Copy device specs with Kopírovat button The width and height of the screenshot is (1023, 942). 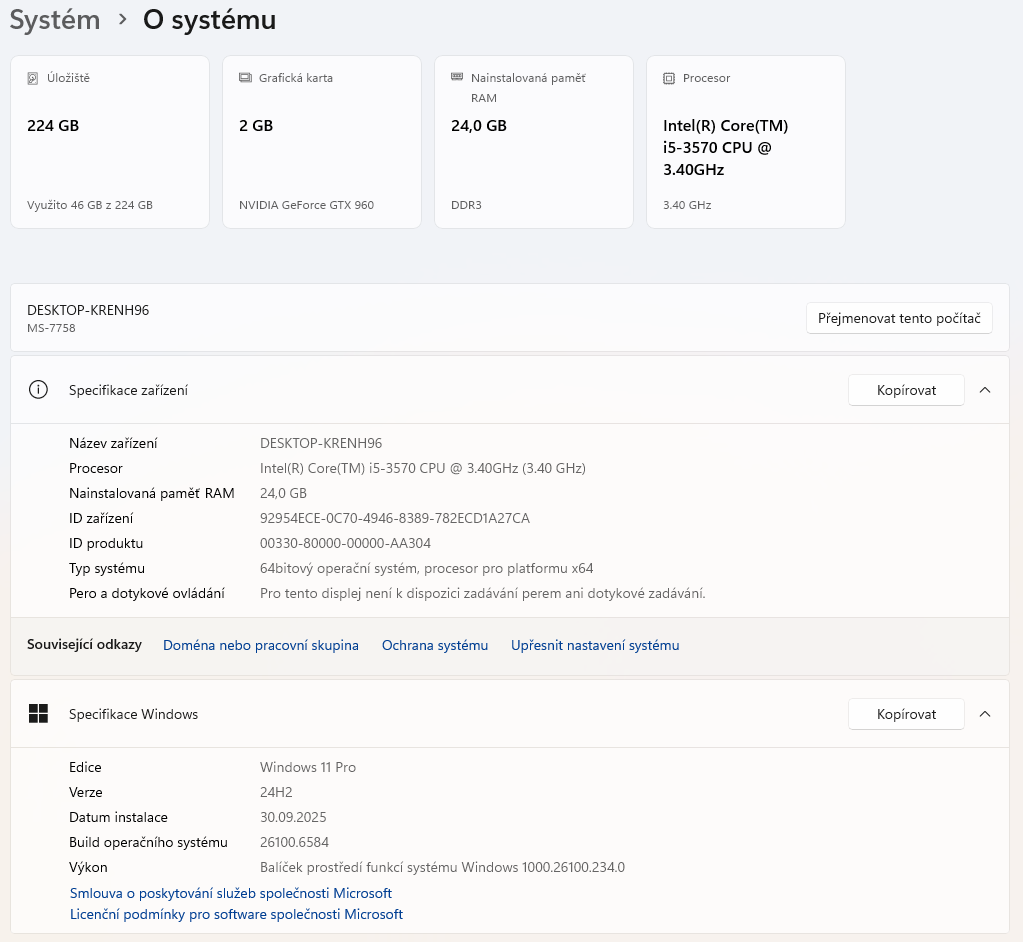click(x=906, y=390)
